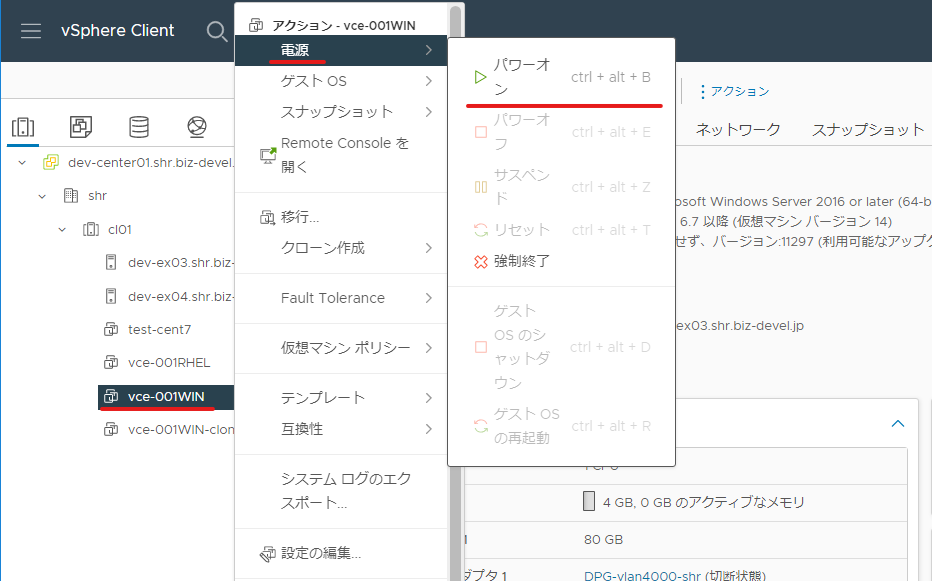The image size is (932, 581).
Task: Switch to Storage inventory view
Action: [x=139, y=127]
